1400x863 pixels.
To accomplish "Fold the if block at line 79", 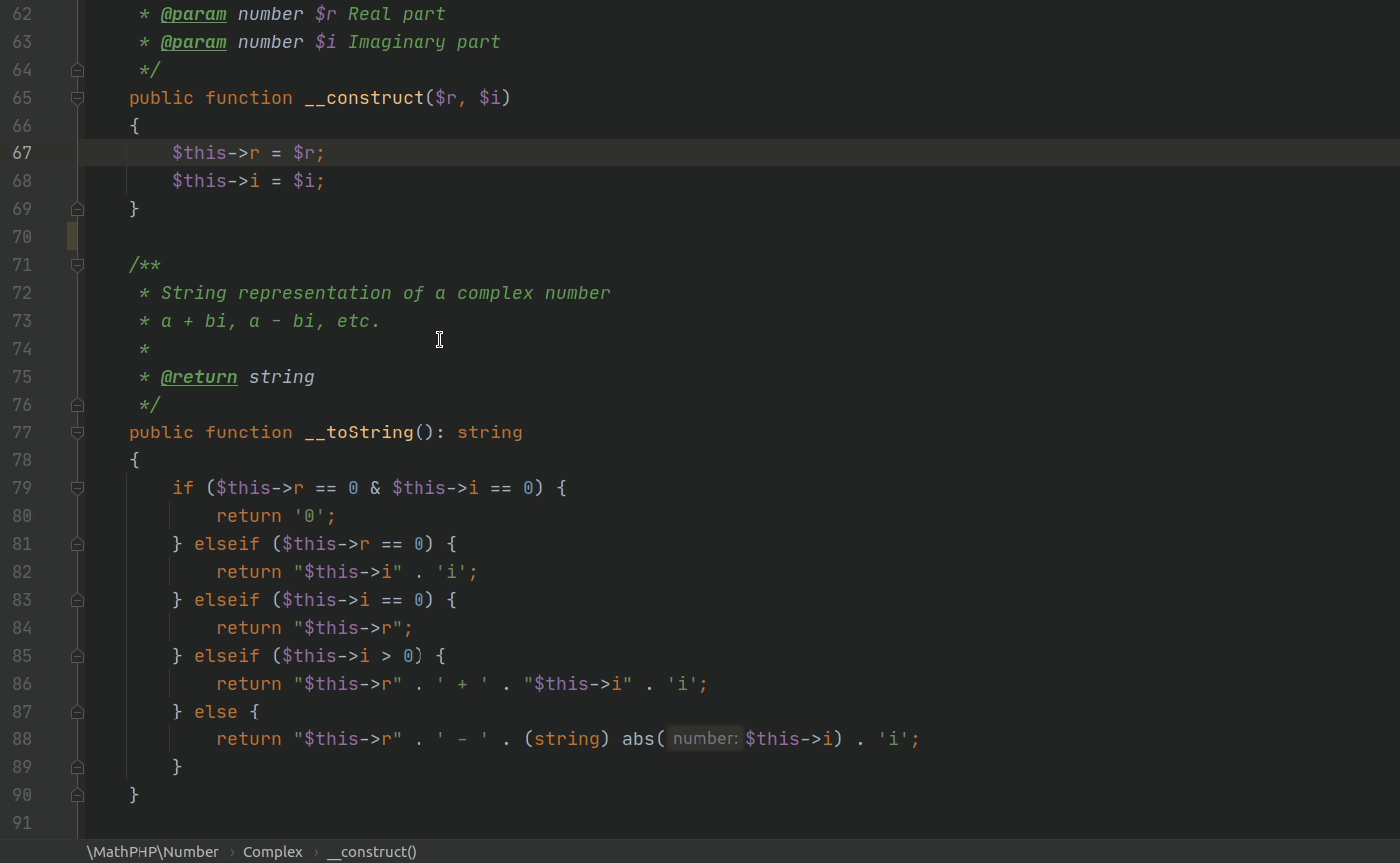I will click(x=77, y=488).
